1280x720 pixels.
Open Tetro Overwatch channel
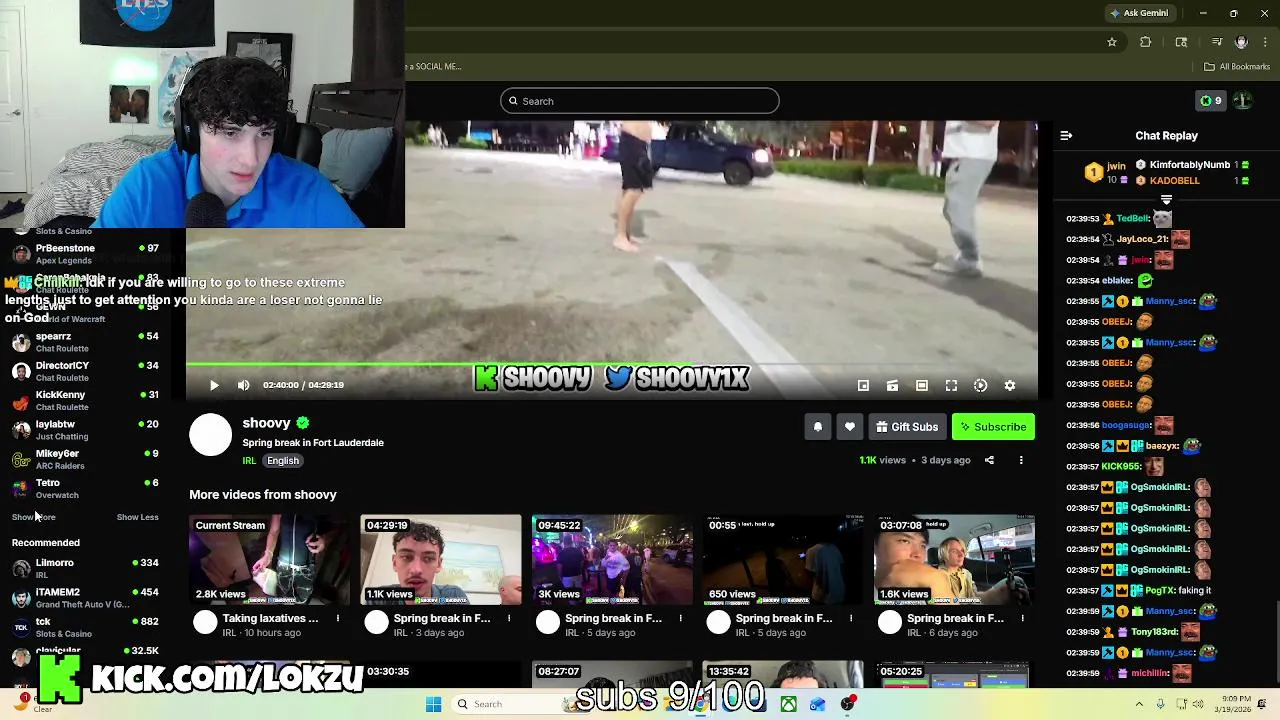click(x=85, y=488)
